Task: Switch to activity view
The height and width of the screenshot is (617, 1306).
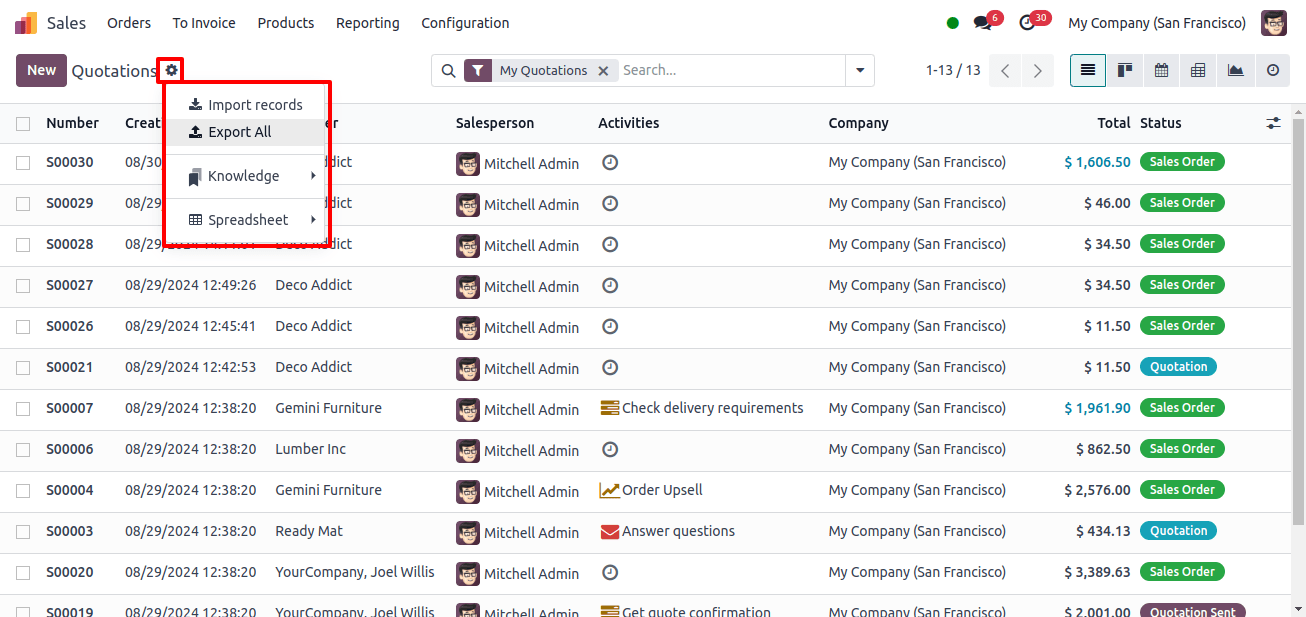Action: (x=1273, y=70)
